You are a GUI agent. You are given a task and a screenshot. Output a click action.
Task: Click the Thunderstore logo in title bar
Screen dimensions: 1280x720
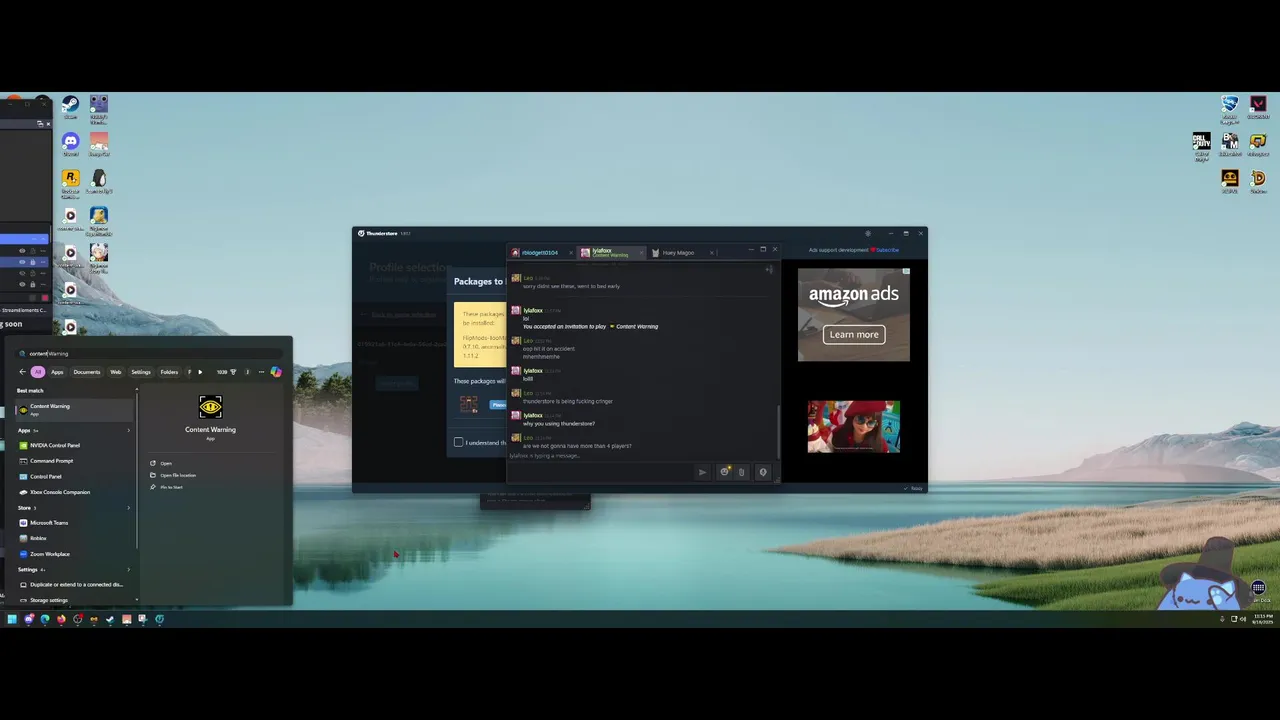(361, 233)
